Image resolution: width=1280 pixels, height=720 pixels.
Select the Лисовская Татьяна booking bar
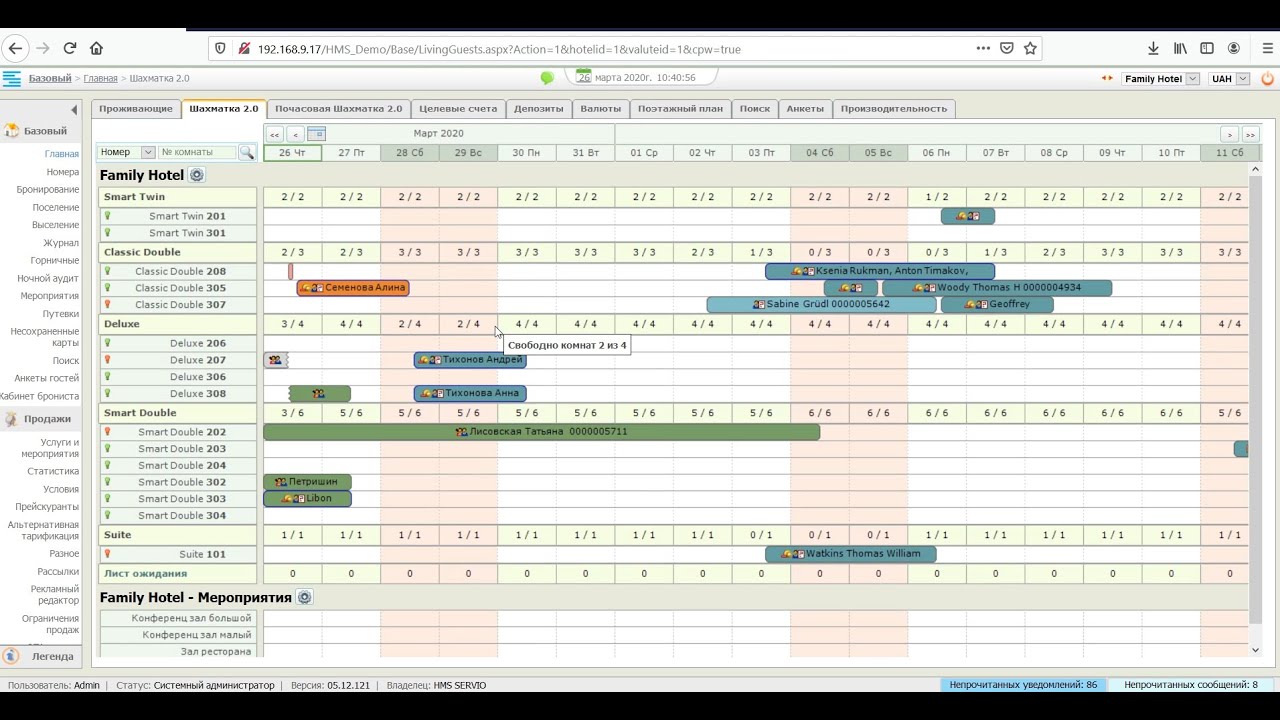coord(541,432)
